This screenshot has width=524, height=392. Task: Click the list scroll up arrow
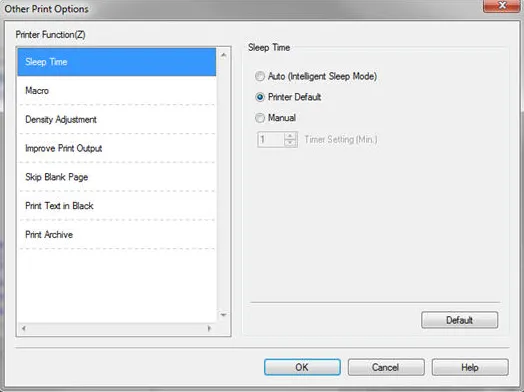pos(224,55)
